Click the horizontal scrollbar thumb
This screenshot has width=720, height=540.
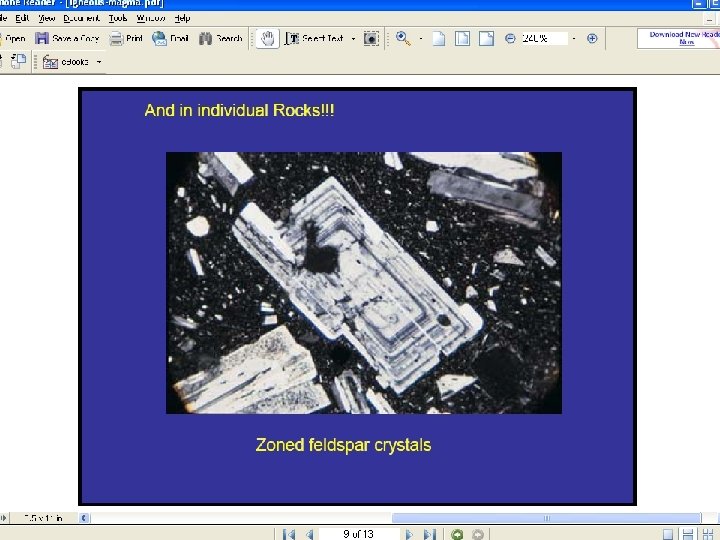point(546,518)
